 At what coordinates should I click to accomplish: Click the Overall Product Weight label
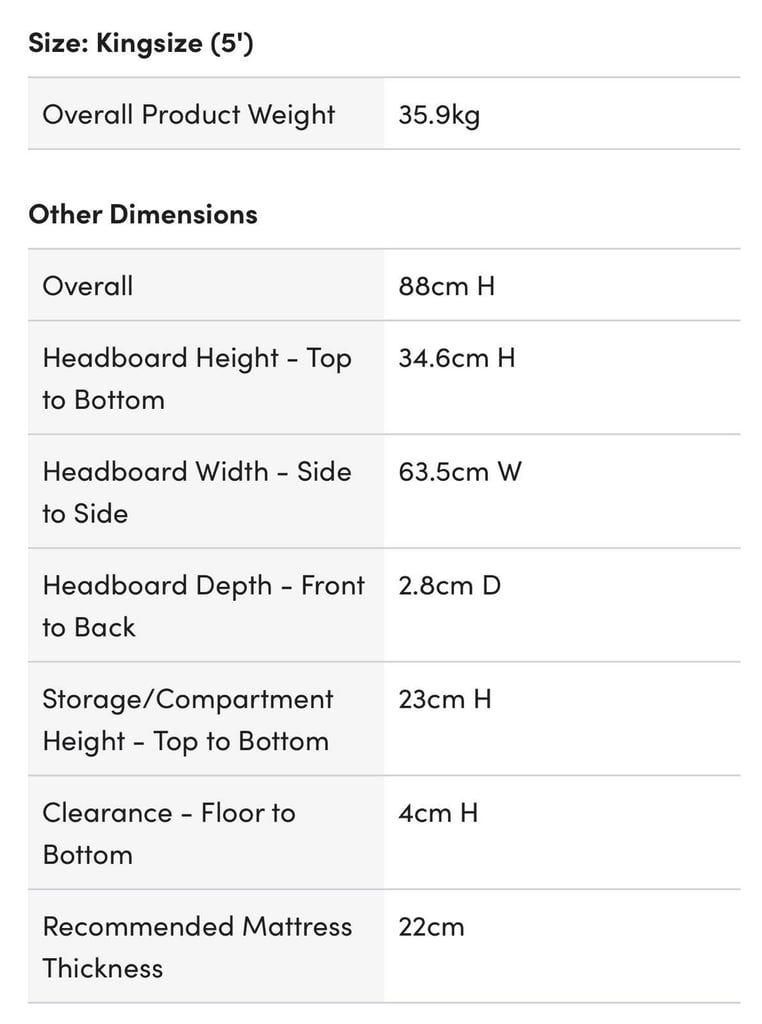coord(189,115)
